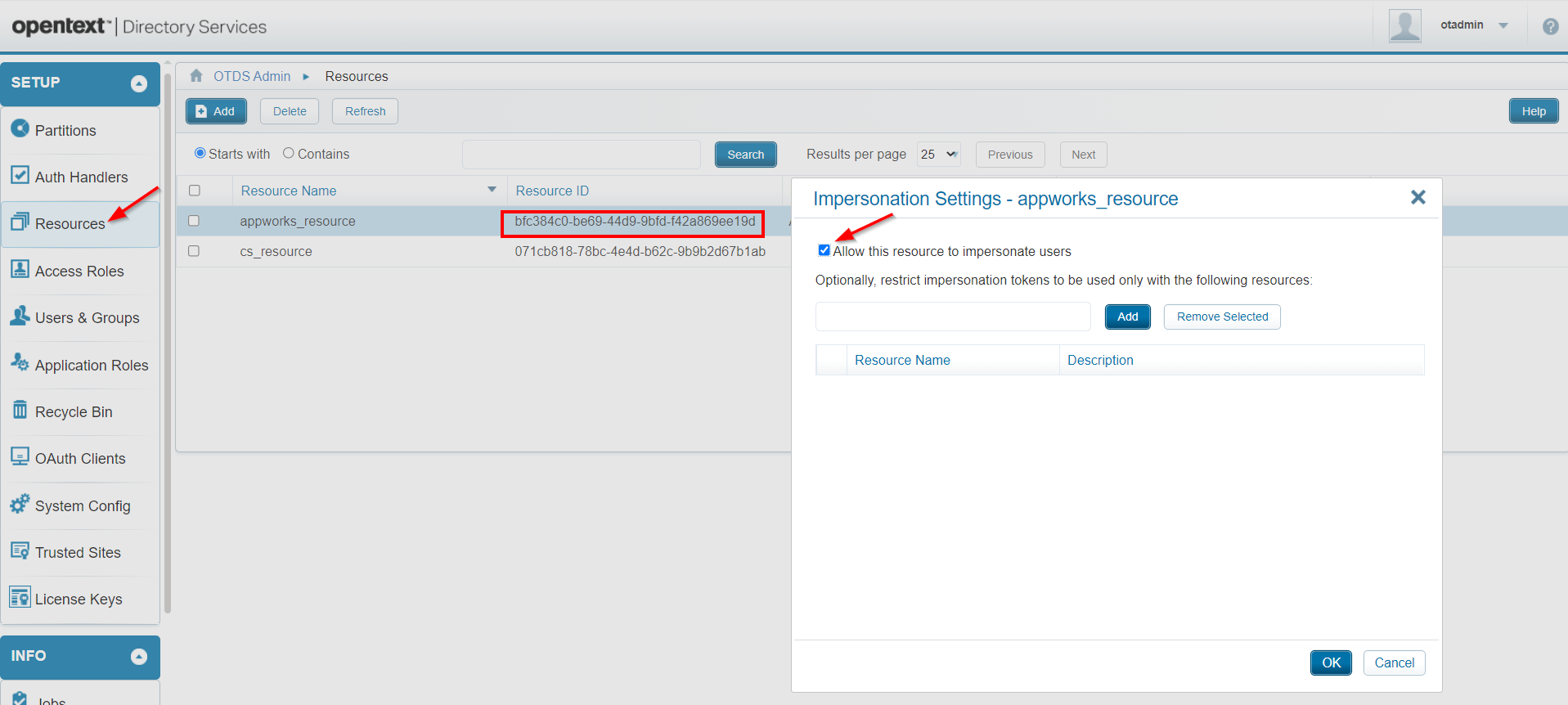Image resolution: width=1568 pixels, height=705 pixels.
Task: Click the License Keys icon
Action: (20, 598)
